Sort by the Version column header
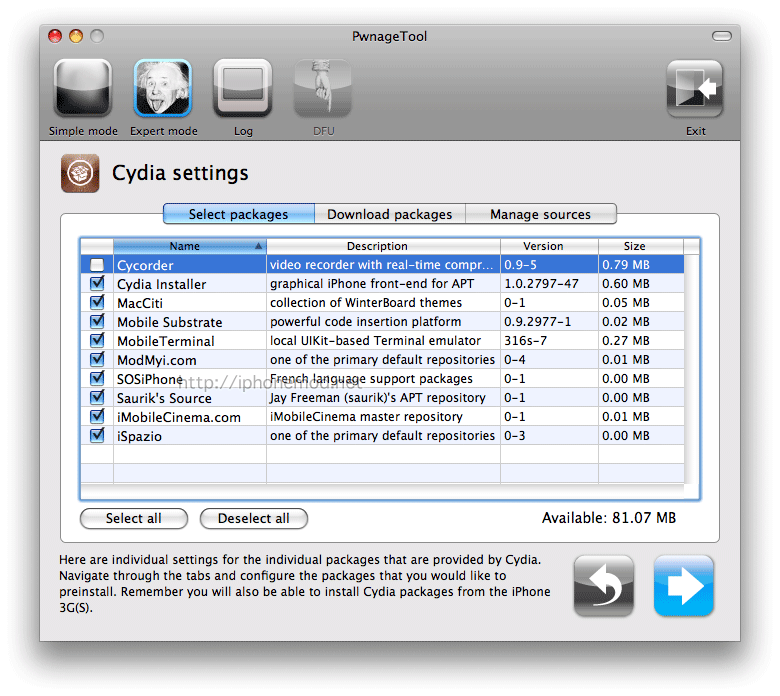Viewport: 780px width, 696px height. pos(549,246)
